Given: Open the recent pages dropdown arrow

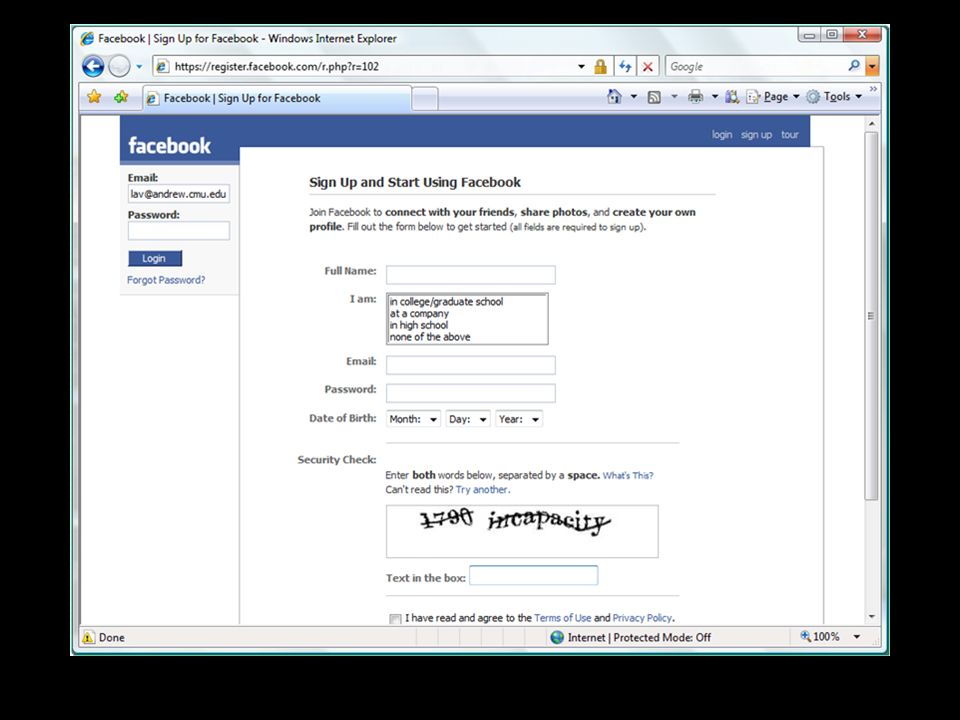Looking at the screenshot, I should [139, 67].
